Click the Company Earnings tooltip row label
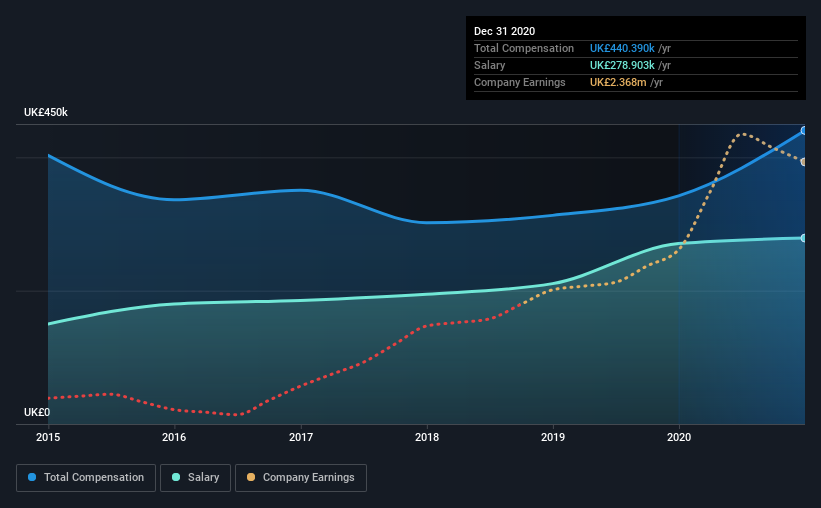The height and width of the screenshot is (508, 821). 519,83
